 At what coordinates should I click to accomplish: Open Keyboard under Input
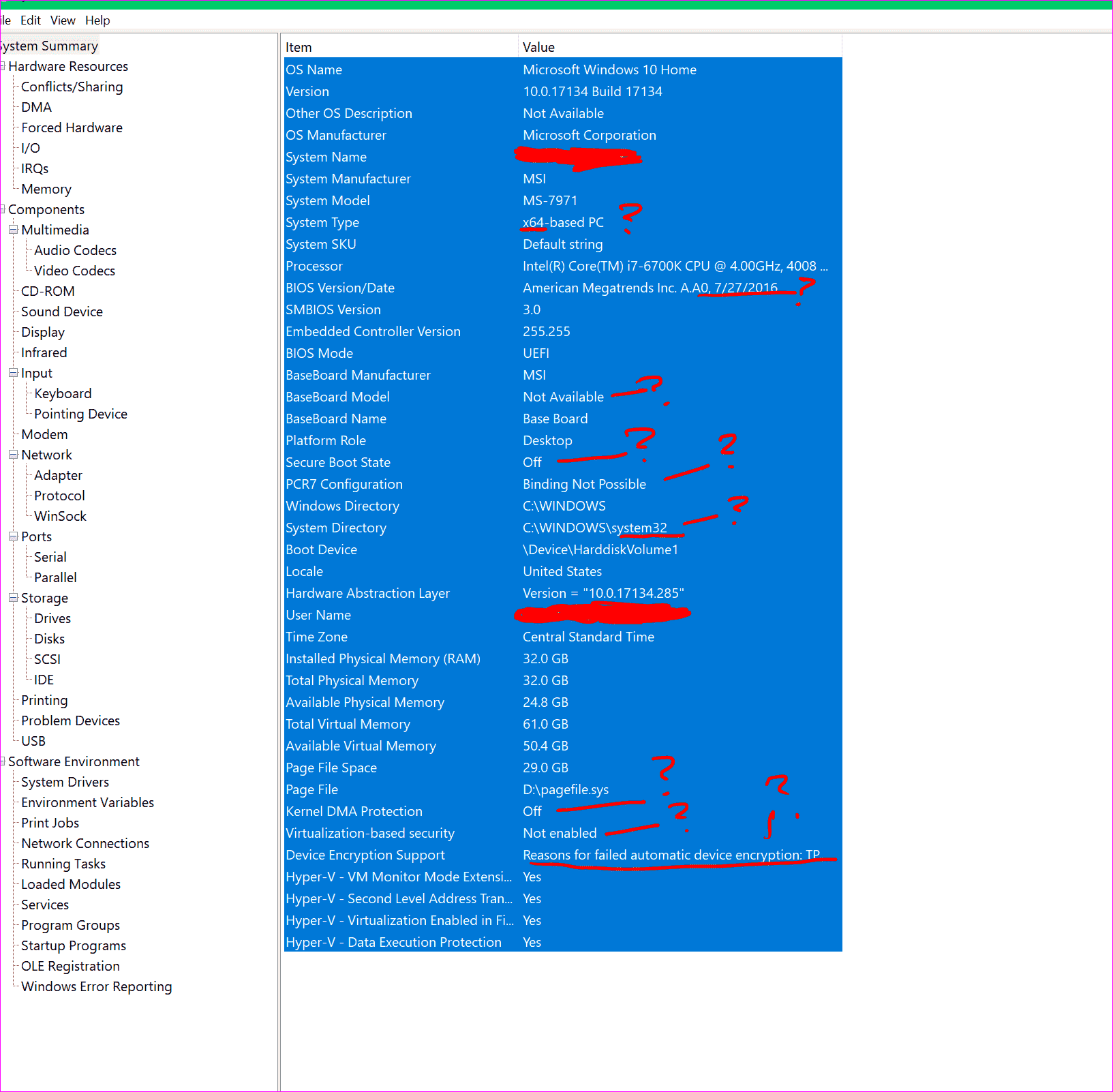(x=63, y=393)
